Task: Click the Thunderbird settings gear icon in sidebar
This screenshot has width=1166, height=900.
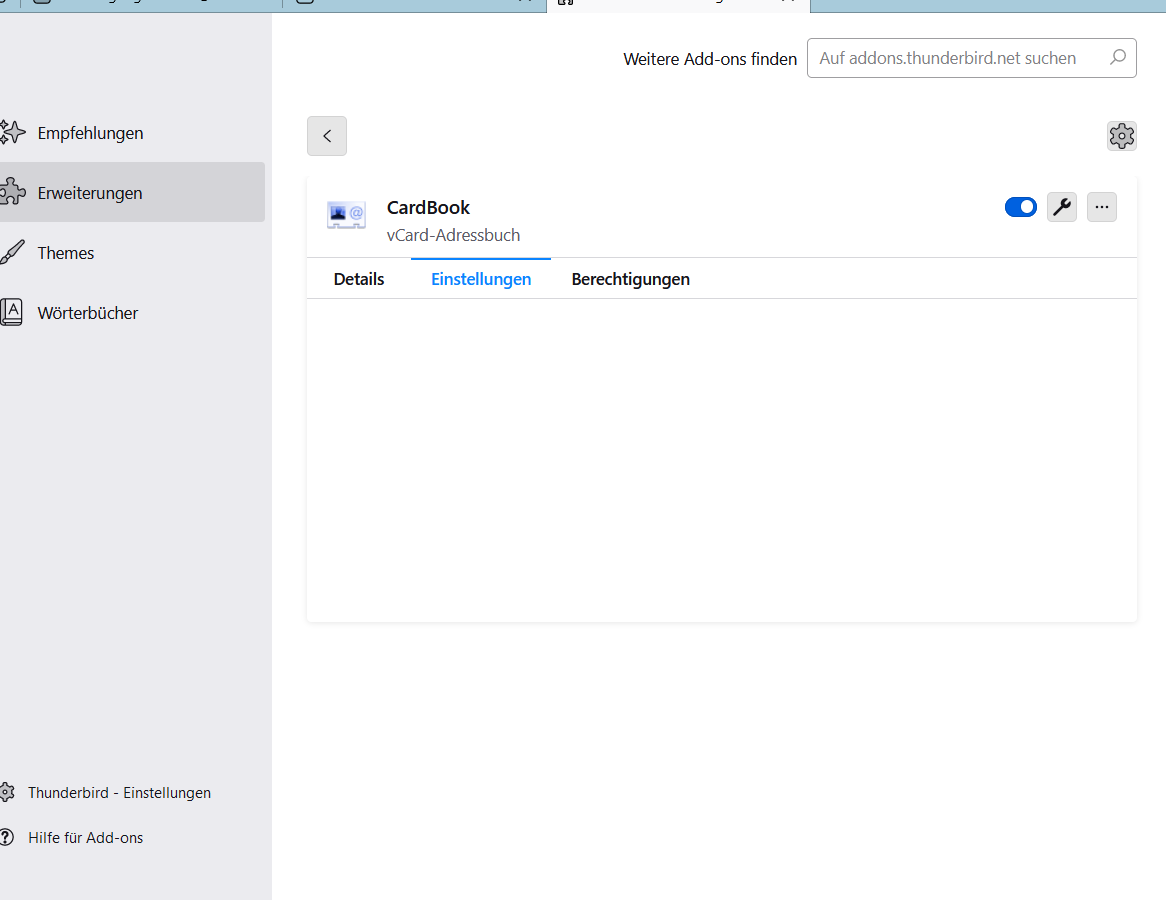Action: tap(7, 792)
